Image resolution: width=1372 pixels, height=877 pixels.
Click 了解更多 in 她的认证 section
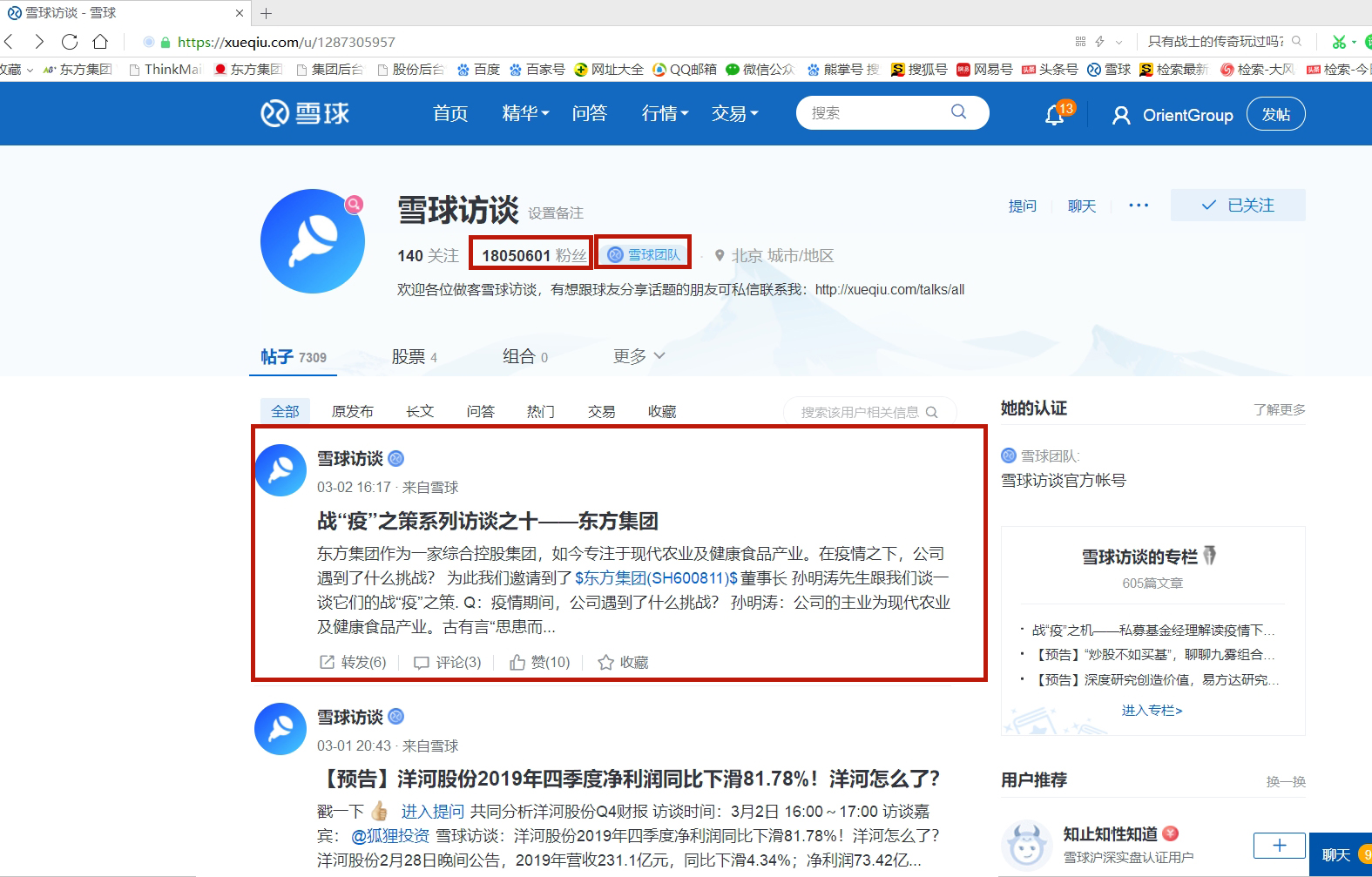[1279, 409]
